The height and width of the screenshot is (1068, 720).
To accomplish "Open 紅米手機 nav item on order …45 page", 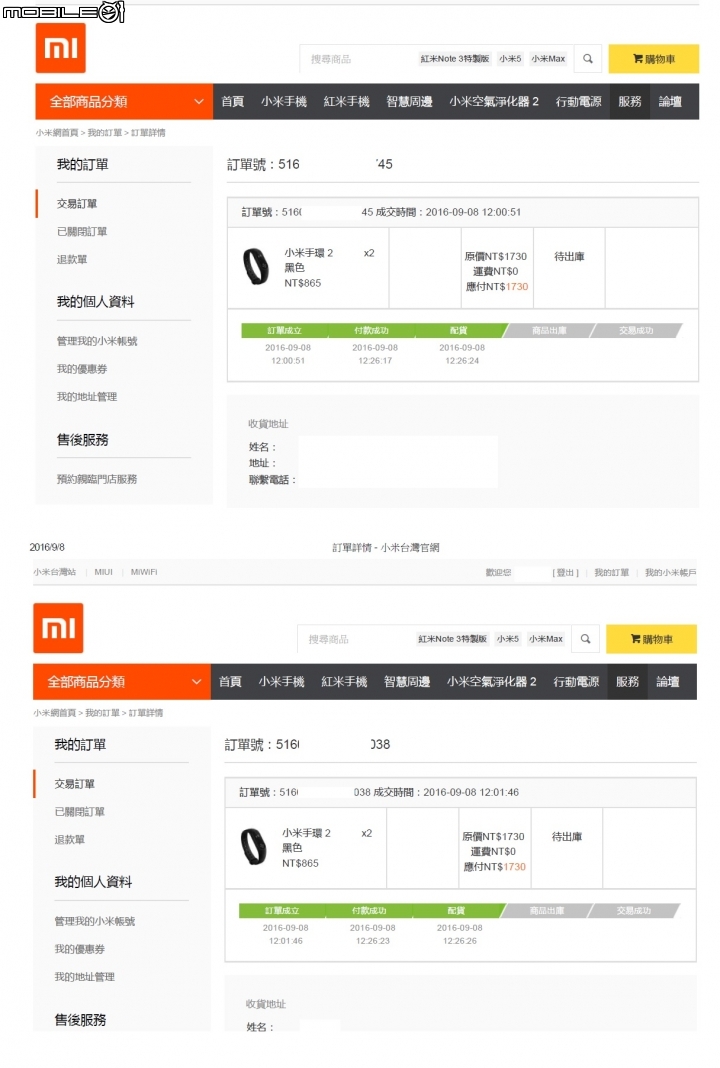I will coord(346,101).
